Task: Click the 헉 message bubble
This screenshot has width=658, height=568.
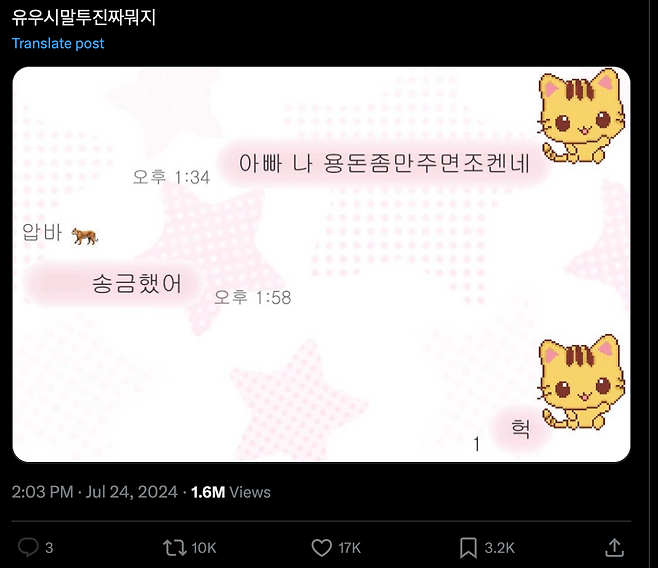Action: click(520, 429)
